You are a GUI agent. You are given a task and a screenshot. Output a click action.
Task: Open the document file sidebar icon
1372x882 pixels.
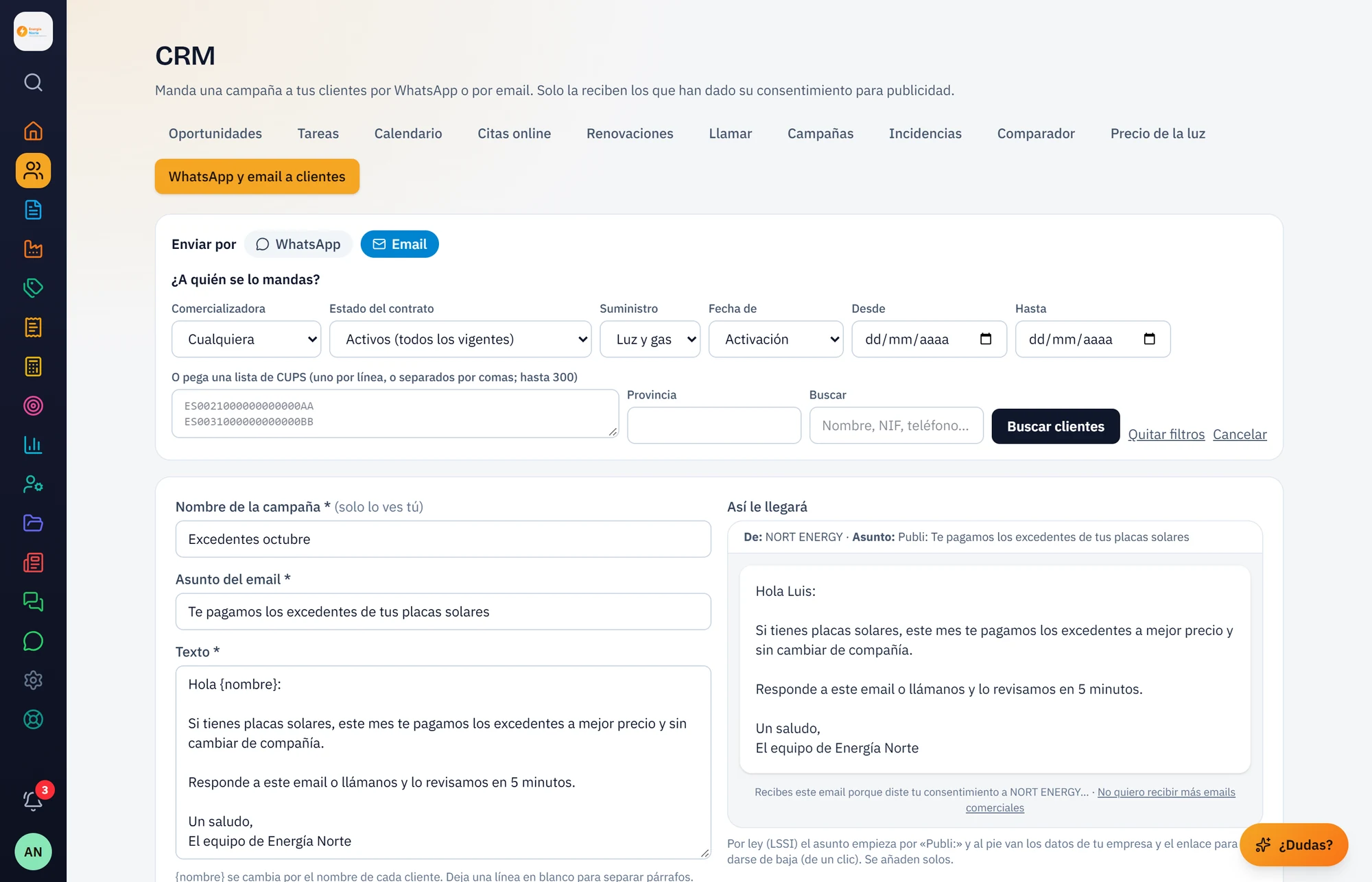(x=33, y=210)
